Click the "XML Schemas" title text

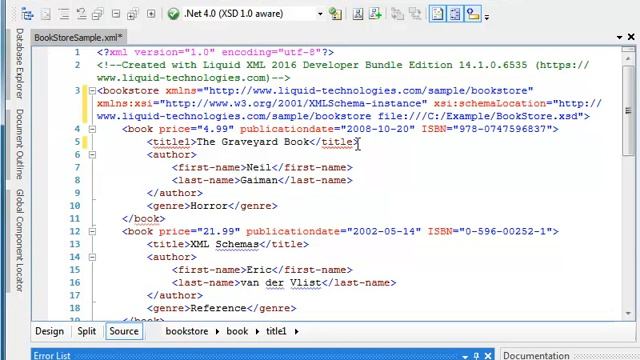(x=224, y=244)
